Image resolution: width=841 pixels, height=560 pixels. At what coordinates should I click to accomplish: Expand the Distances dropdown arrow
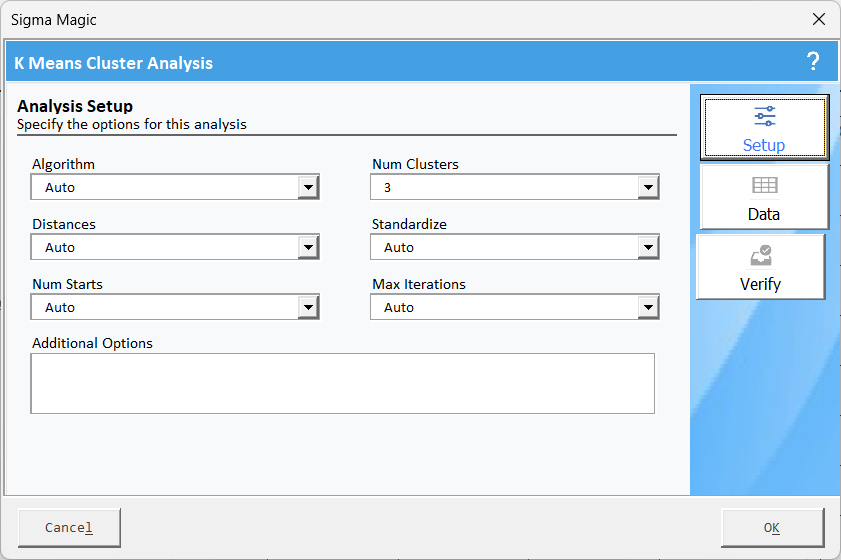(x=308, y=248)
